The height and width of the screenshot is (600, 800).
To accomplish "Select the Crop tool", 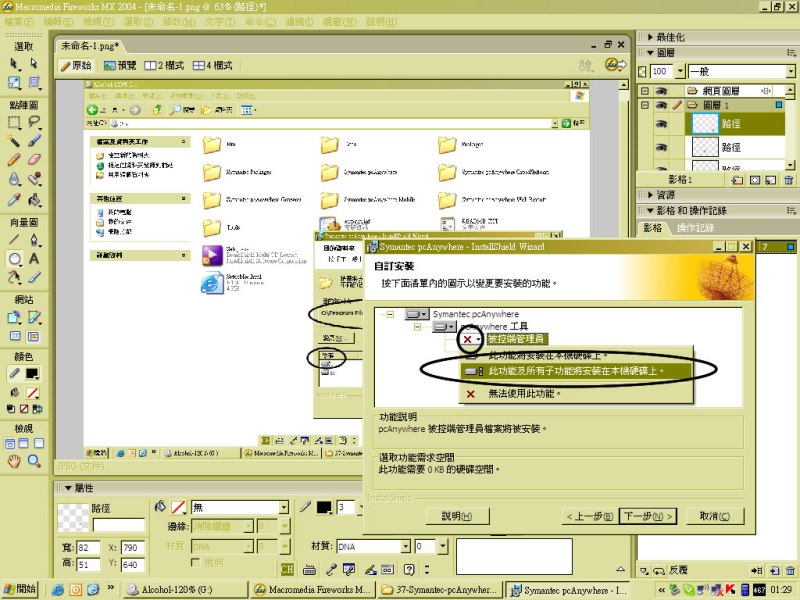I will click(x=34, y=82).
